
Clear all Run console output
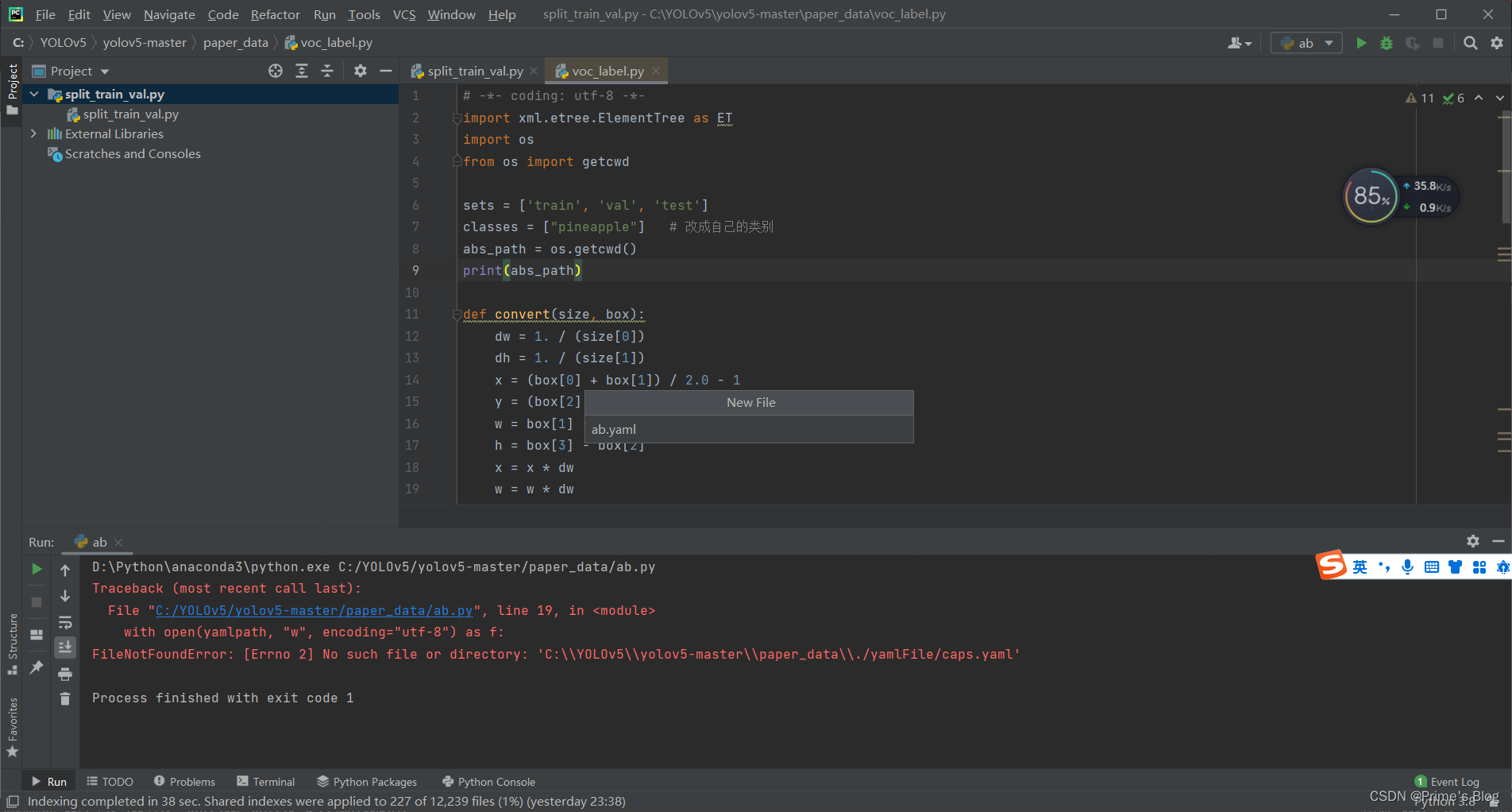pos(65,699)
